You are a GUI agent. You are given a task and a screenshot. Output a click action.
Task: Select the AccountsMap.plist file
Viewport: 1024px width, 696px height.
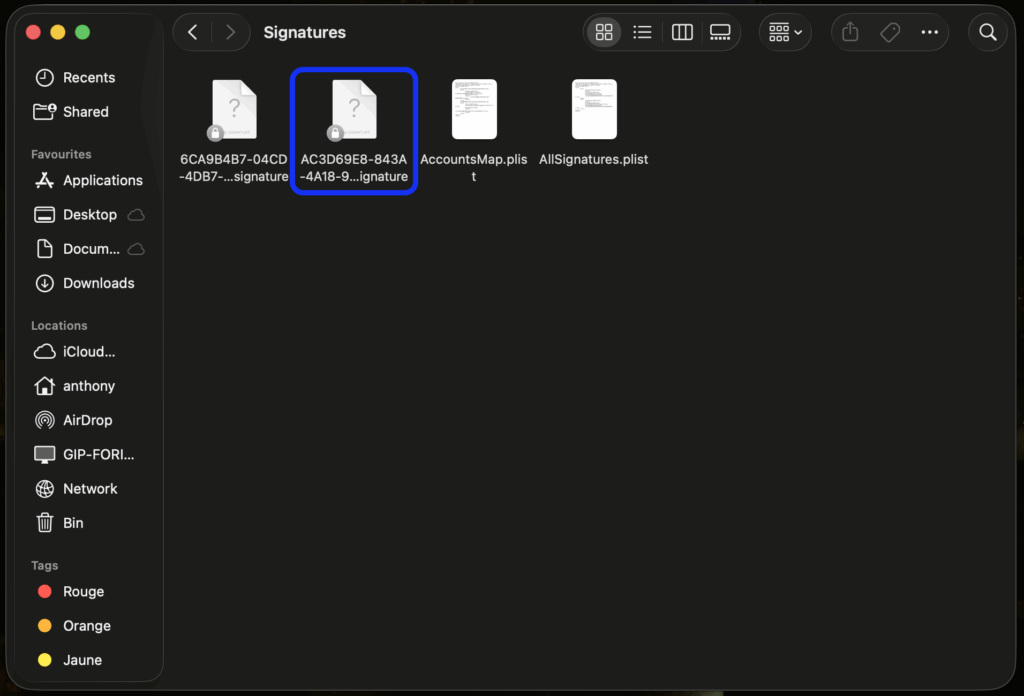click(x=474, y=110)
